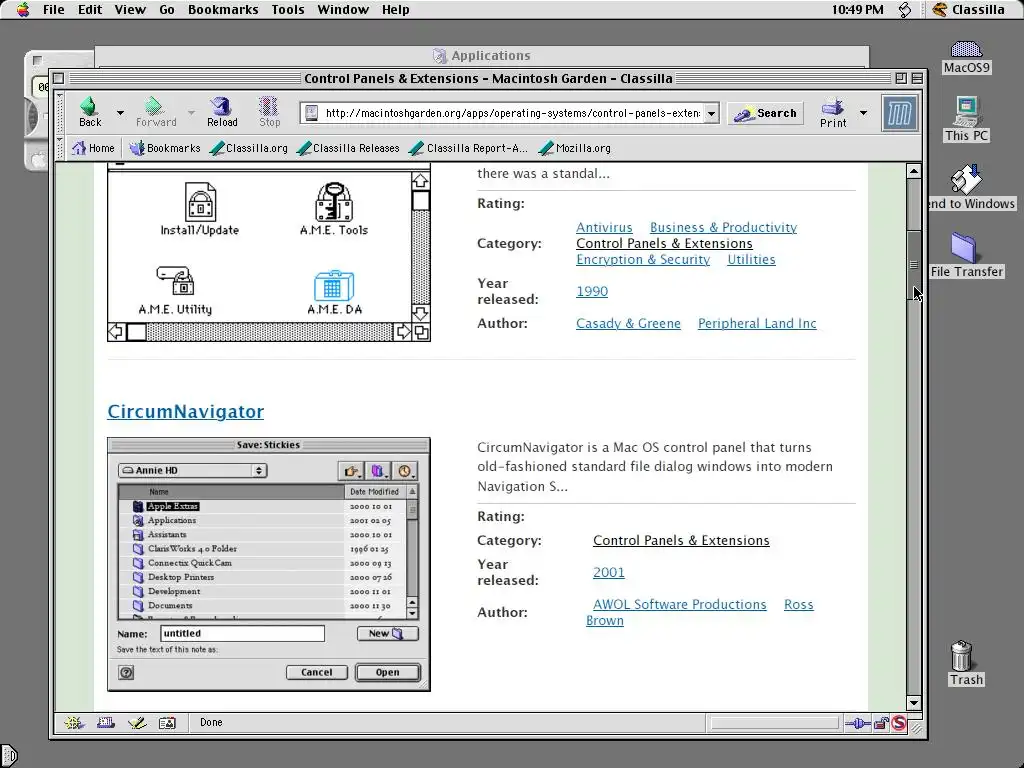
Task: Click the security lock icon in status bar
Action: pyautogui.click(x=881, y=723)
